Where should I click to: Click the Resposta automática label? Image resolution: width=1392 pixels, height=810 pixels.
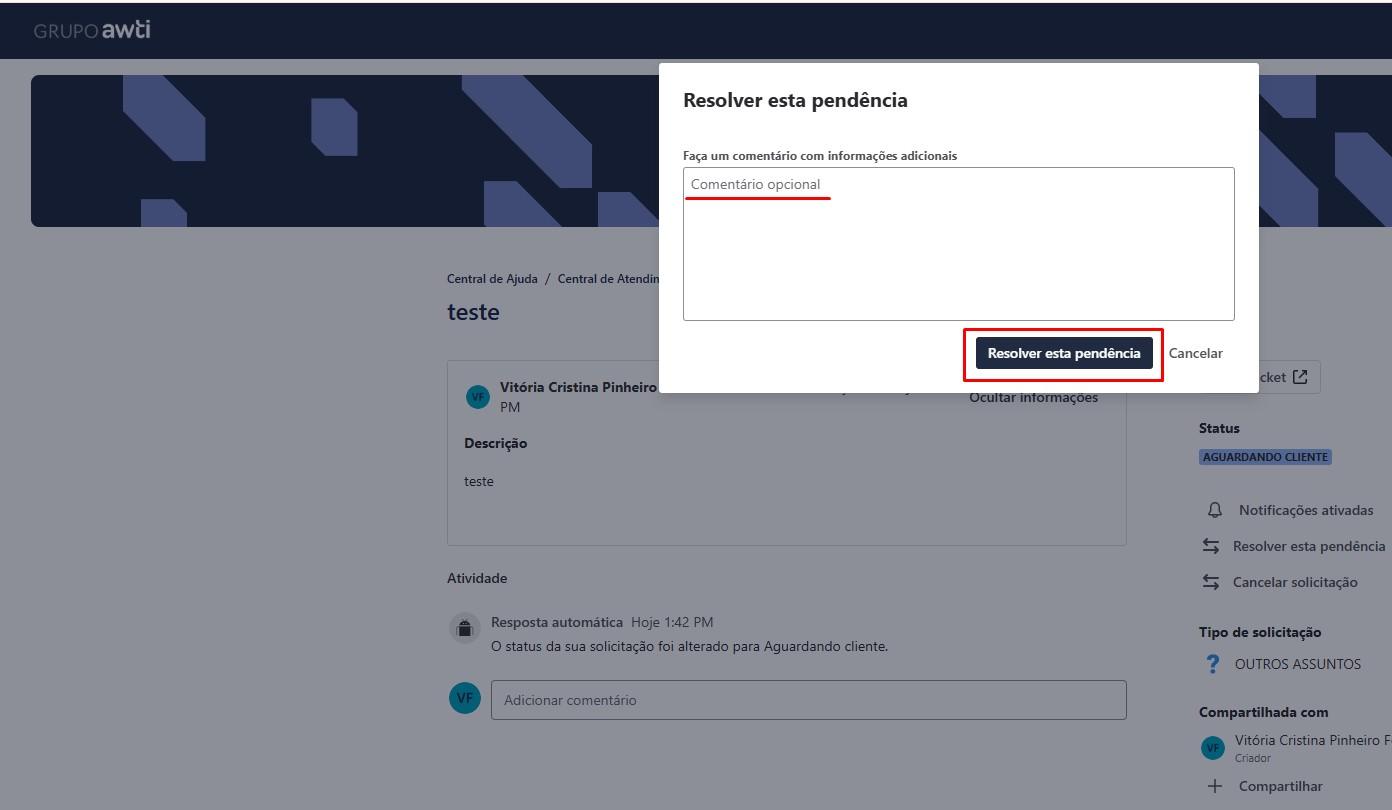pyautogui.click(x=557, y=622)
